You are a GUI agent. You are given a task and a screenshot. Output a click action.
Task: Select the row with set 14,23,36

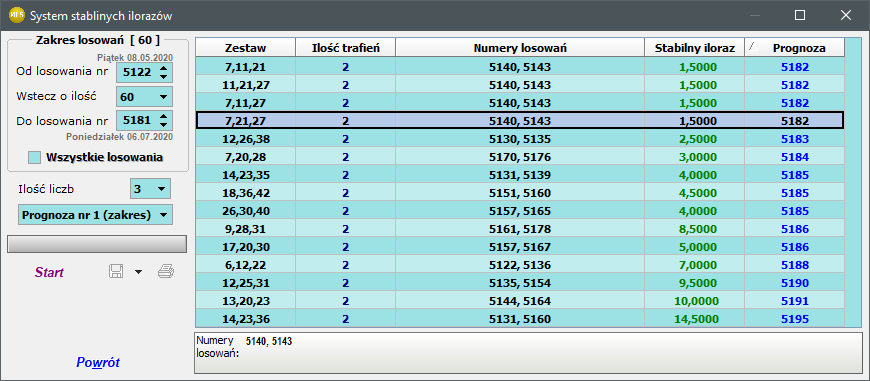click(x=520, y=319)
